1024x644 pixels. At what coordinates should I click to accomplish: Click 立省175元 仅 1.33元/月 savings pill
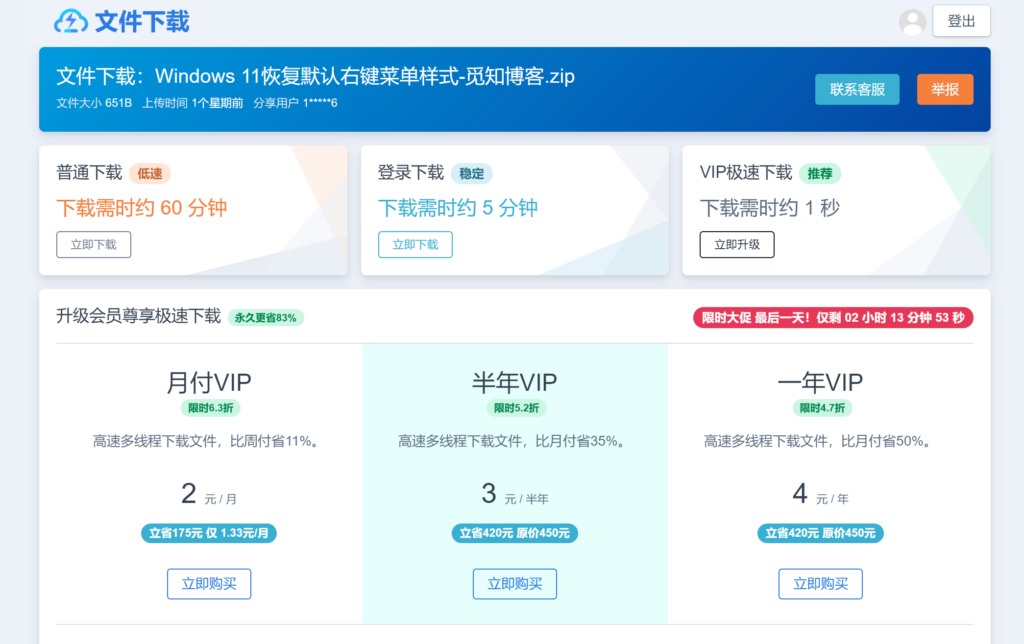coord(209,534)
